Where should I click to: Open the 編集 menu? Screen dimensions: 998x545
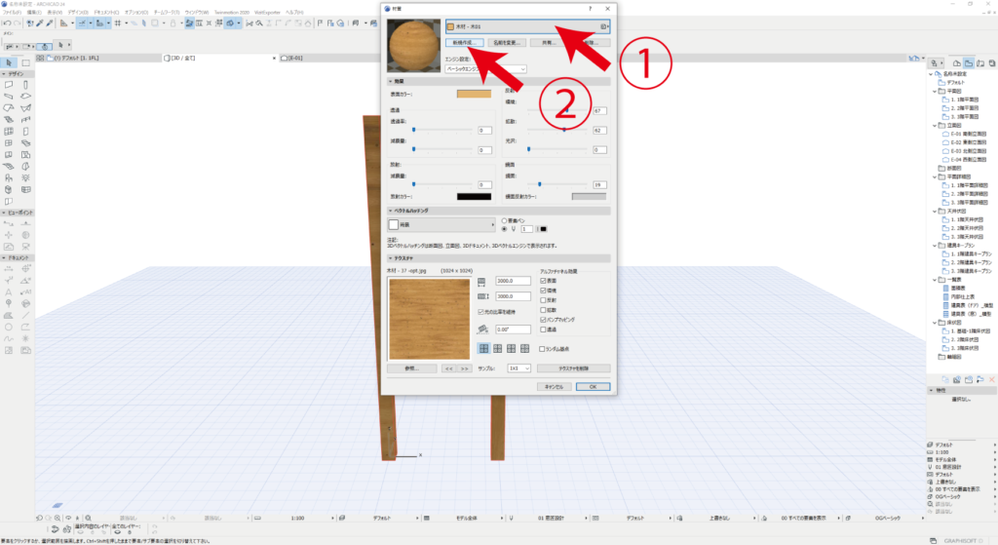point(34,12)
